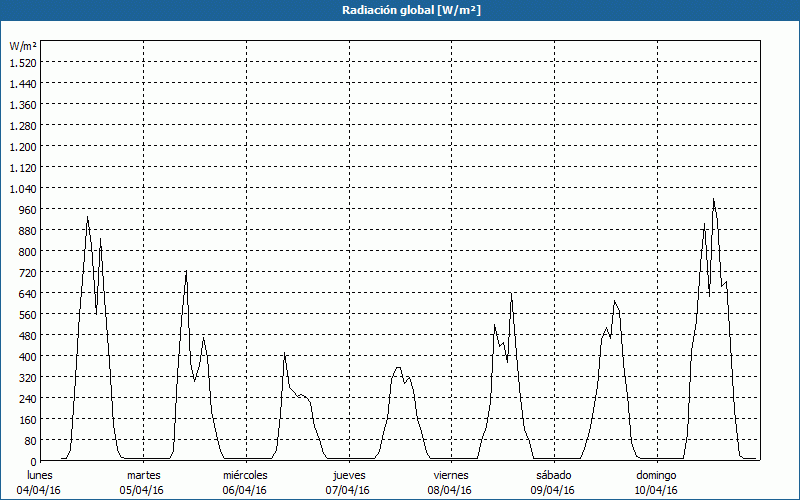Image resolution: width=800 pixels, height=500 pixels.
Task: Click the 04/04/16 date label
Action: click(39, 490)
